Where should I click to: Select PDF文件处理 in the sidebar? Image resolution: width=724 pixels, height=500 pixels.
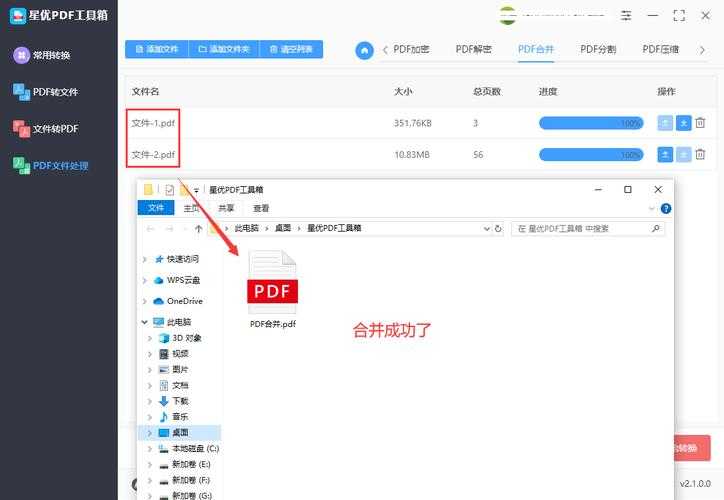click(50, 166)
